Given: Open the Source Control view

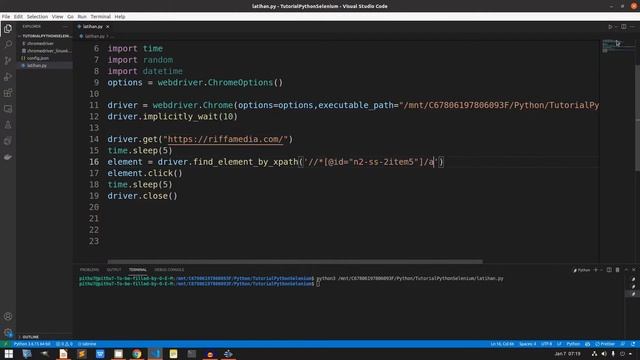Looking at the screenshot, I should pos(8,60).
